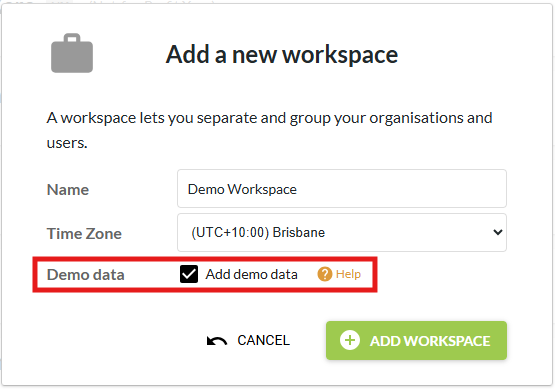Click the orange question mark help icon

(x=325, y=274)
